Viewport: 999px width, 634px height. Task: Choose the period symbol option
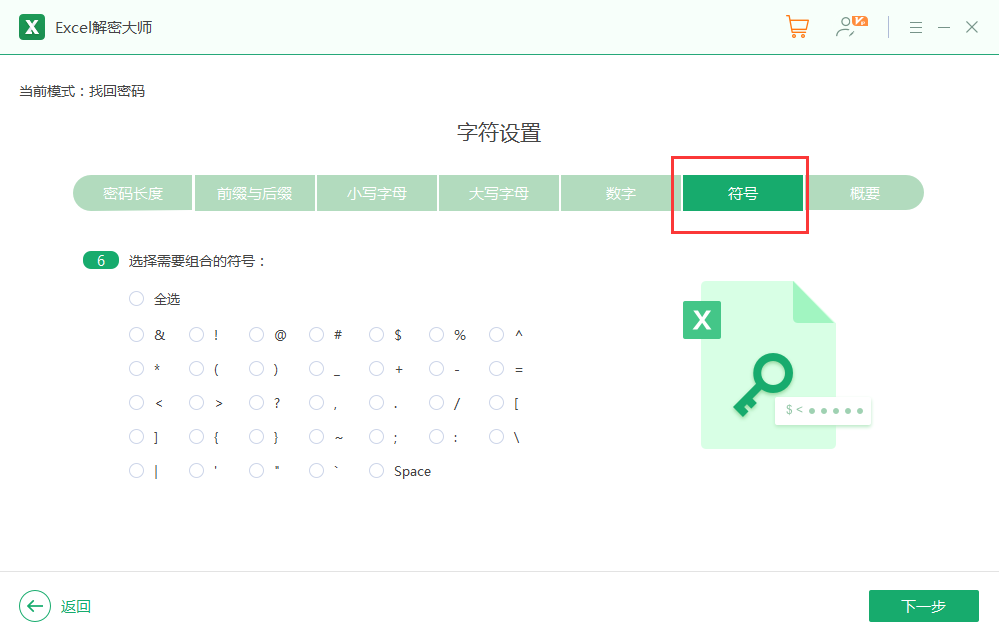point(377,403)
